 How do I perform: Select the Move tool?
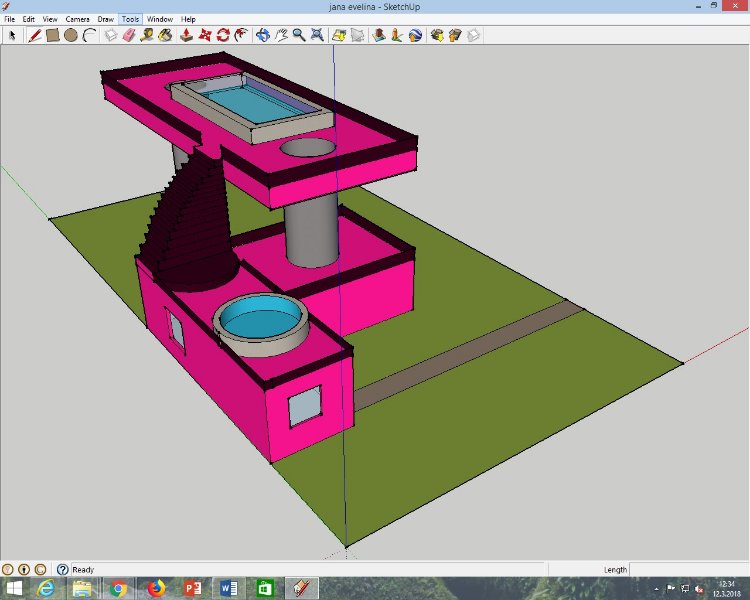click(x=205, y=35)
